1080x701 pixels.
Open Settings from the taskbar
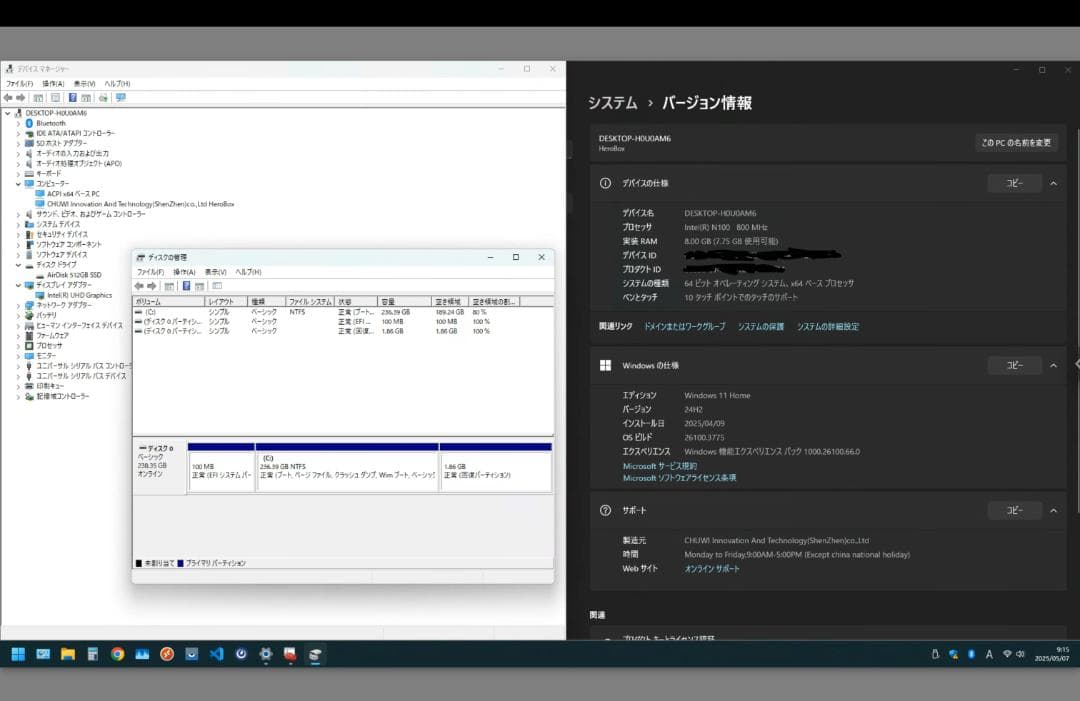(x=266, y=654)
